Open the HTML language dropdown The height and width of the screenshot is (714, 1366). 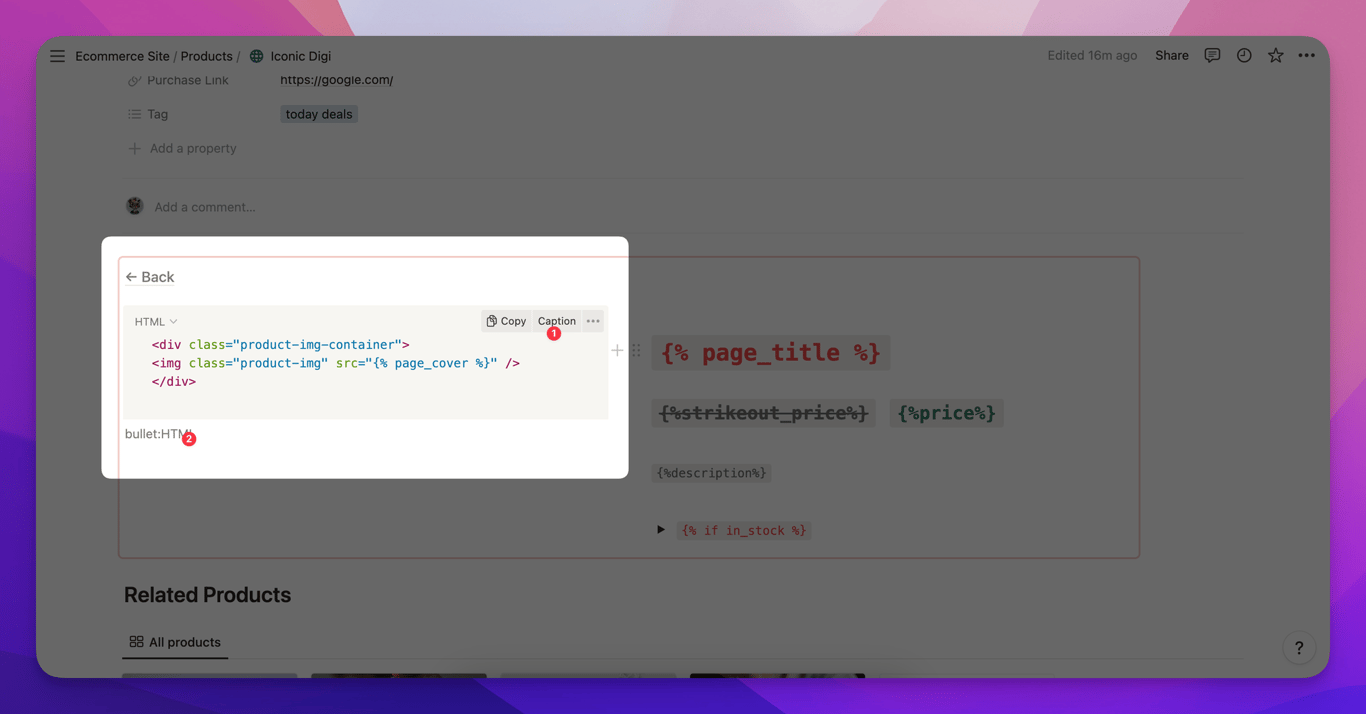156,322
